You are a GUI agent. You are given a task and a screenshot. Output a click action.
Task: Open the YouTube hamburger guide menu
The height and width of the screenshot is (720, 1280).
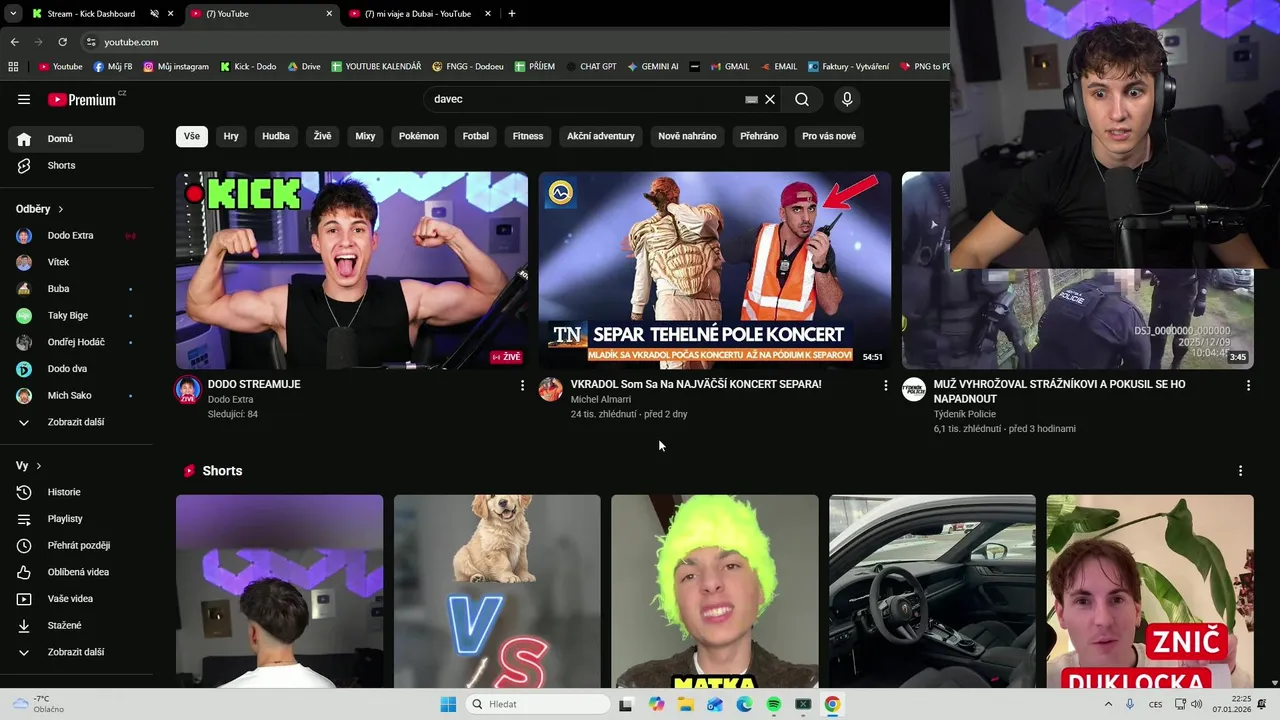point(24,99)
